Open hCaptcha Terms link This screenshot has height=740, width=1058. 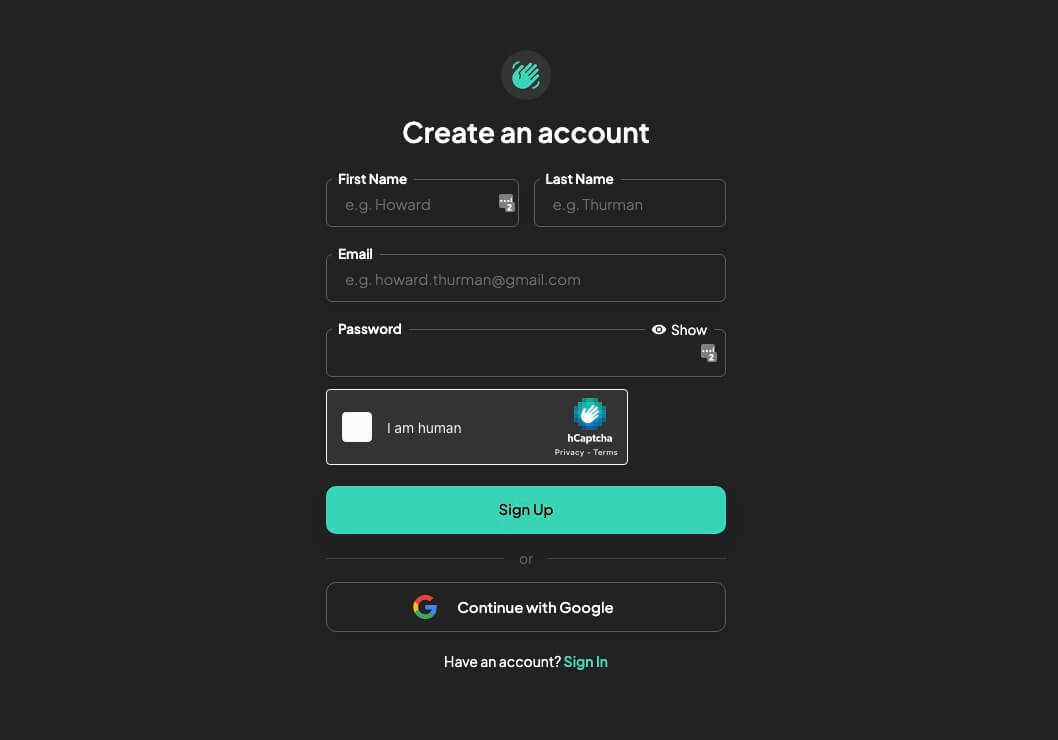pos(605,453)
